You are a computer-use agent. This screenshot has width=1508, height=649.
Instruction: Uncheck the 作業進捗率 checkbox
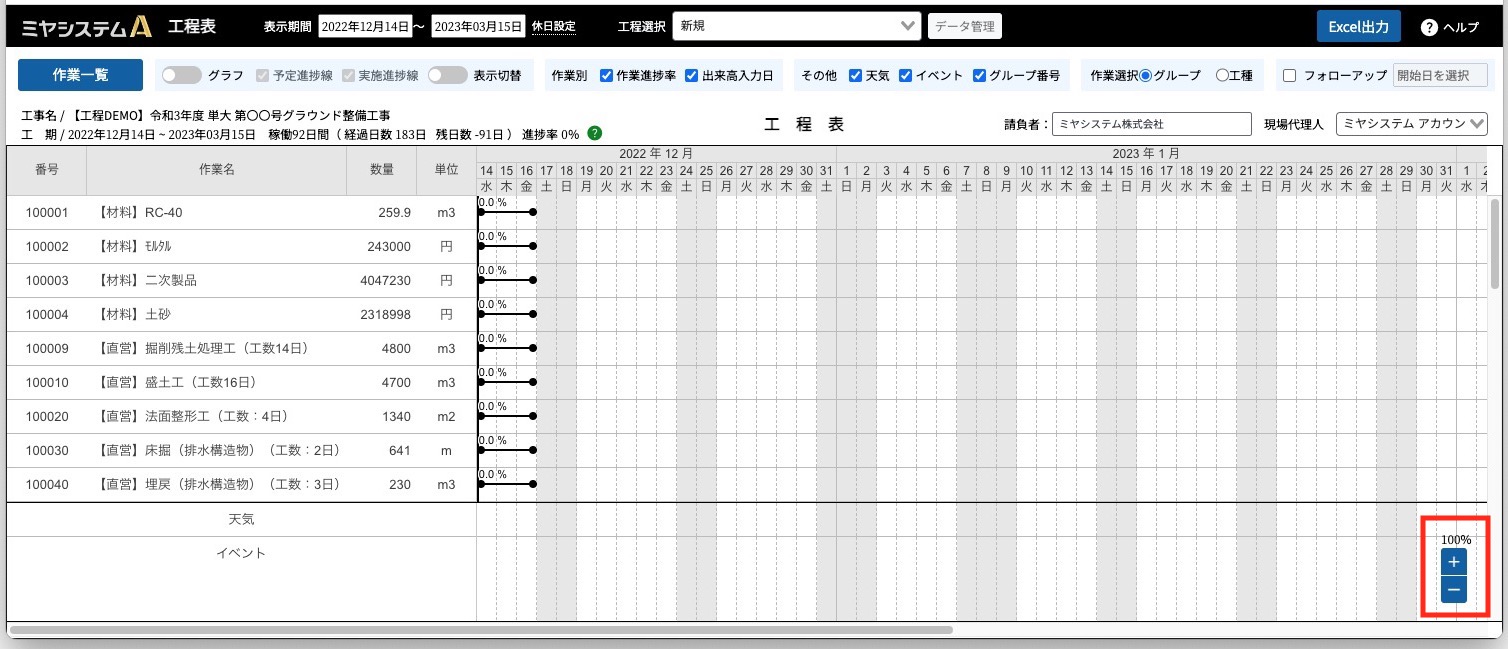pos(607,75)
